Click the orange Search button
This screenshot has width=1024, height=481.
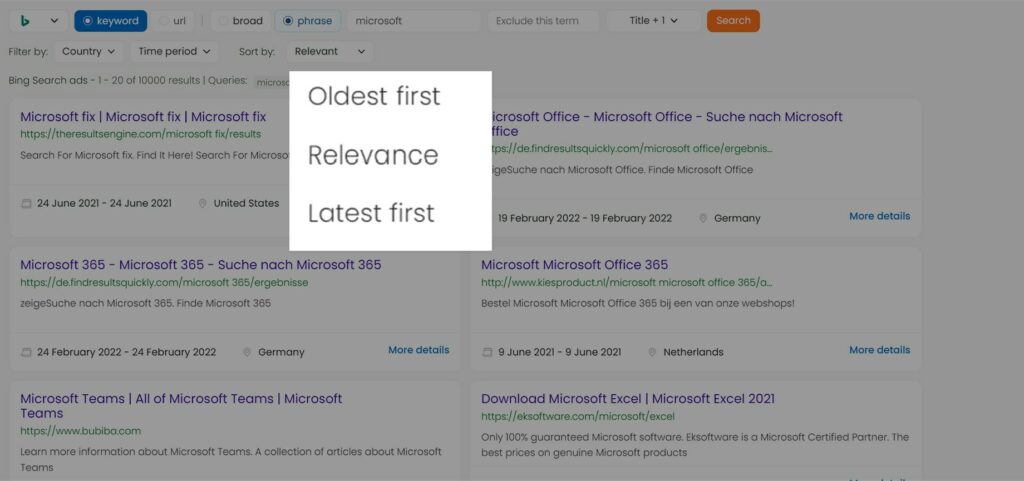click(733, 21)
